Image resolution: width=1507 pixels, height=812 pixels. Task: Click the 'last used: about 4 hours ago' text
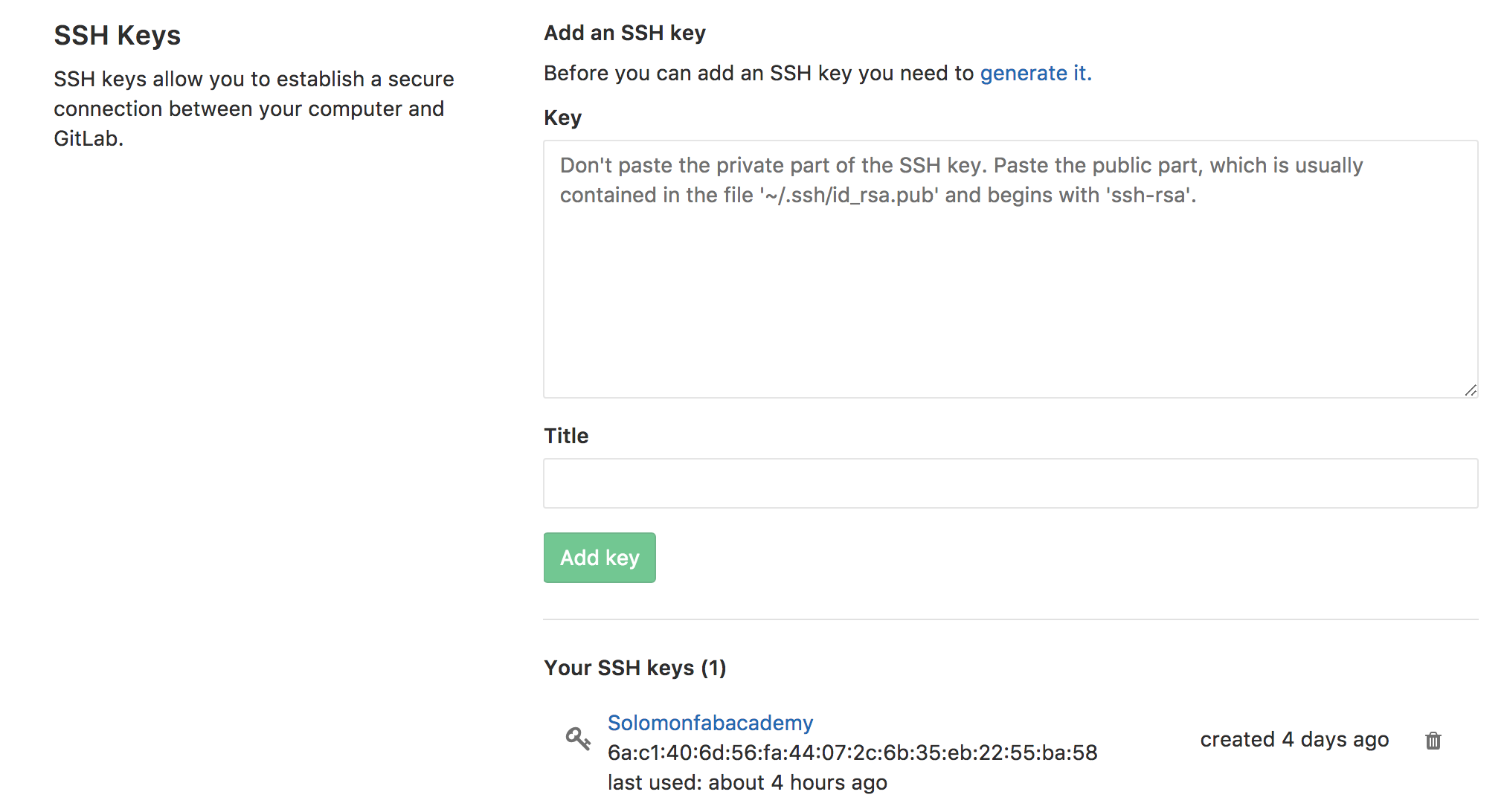(748, 782)
